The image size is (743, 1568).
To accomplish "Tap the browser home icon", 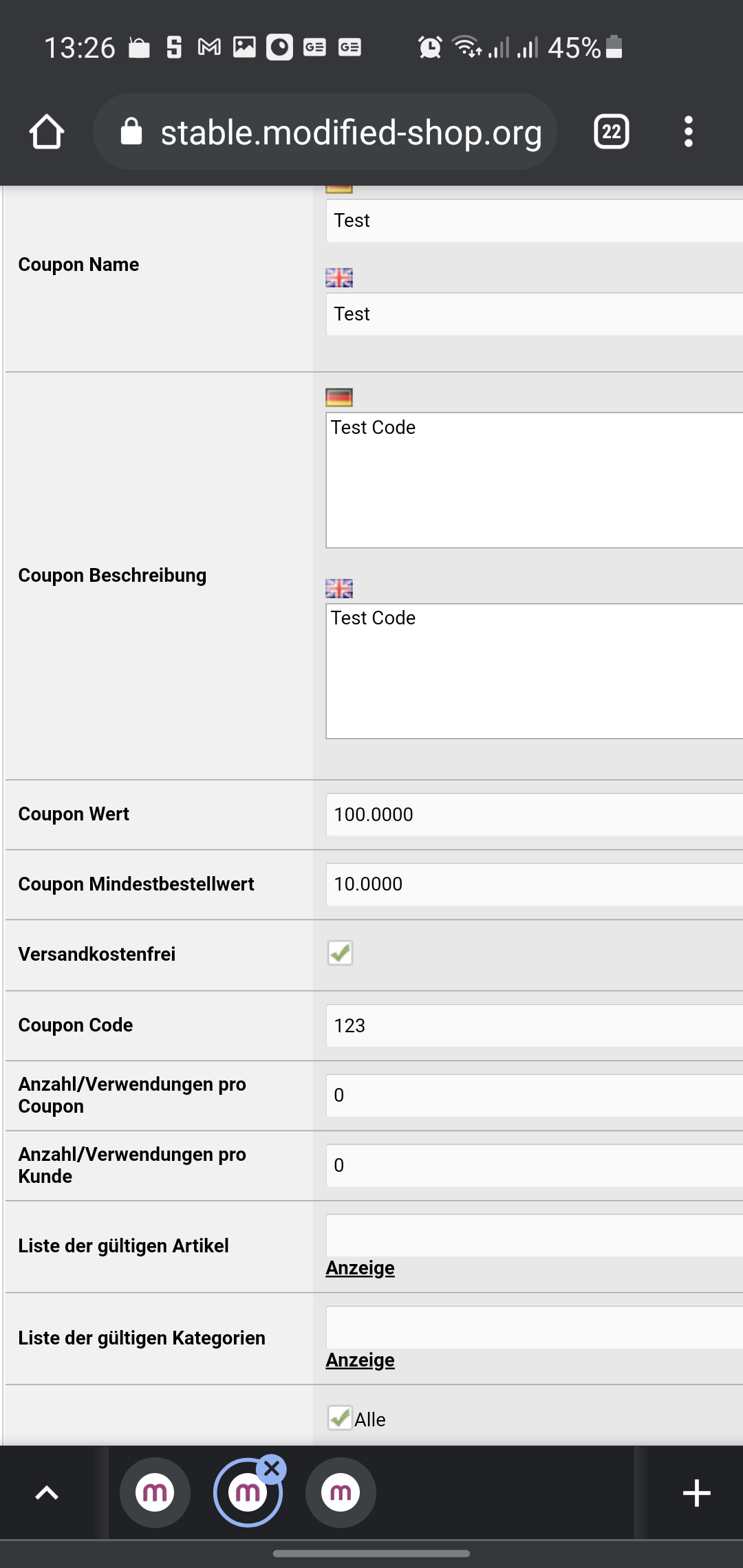I will pyautogui.click(x=47, y=131).
